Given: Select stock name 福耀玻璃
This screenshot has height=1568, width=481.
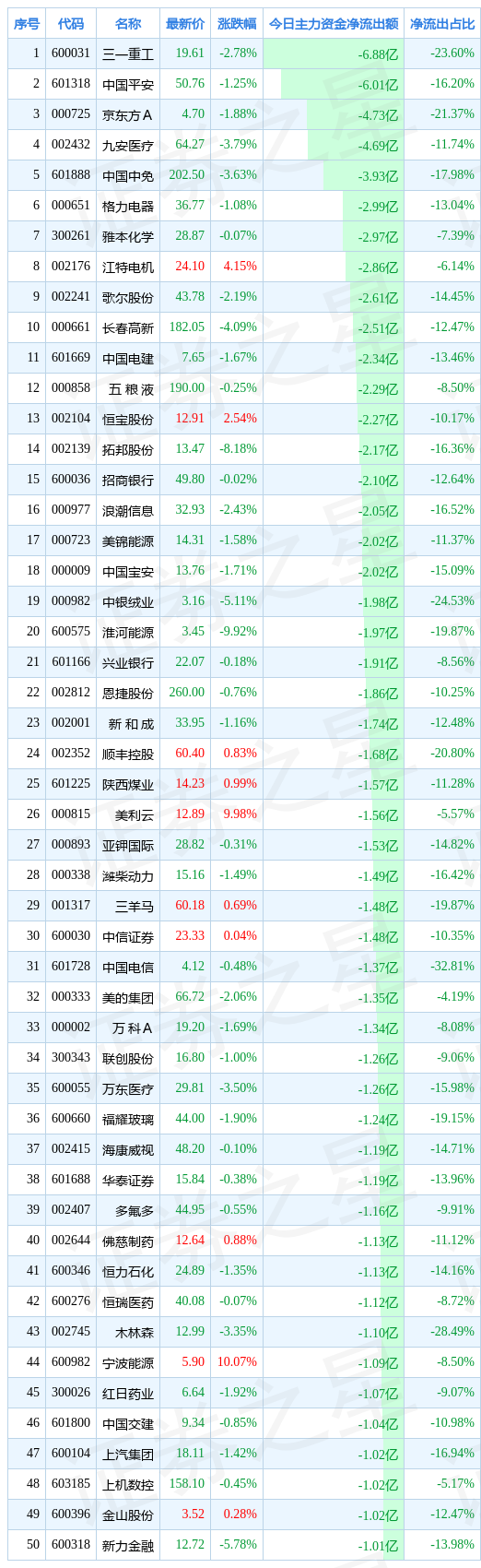Looking at the screenshot, I should [128, 1119].
